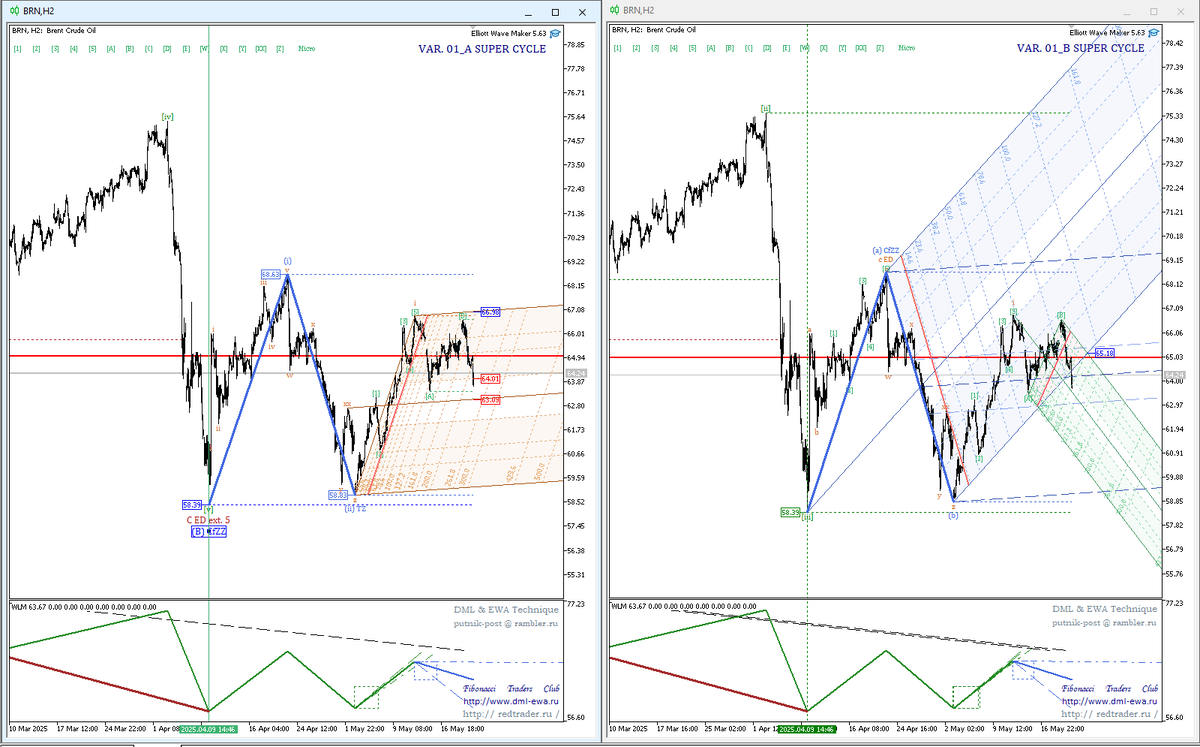The image size is (1200, 747).
Task: Select the [Y] wave label in the VAR. 01_B chart
Action: pos(842,48)
